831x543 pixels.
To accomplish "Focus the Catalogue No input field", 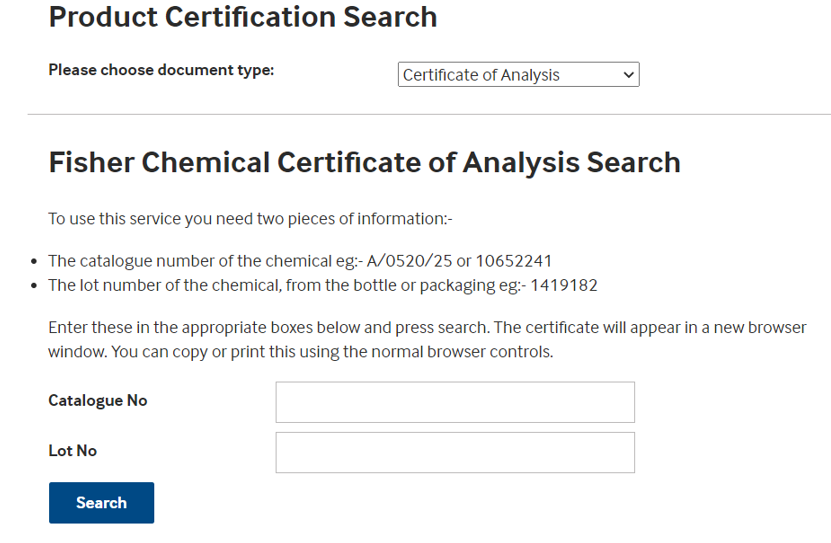I will [455, 402].
